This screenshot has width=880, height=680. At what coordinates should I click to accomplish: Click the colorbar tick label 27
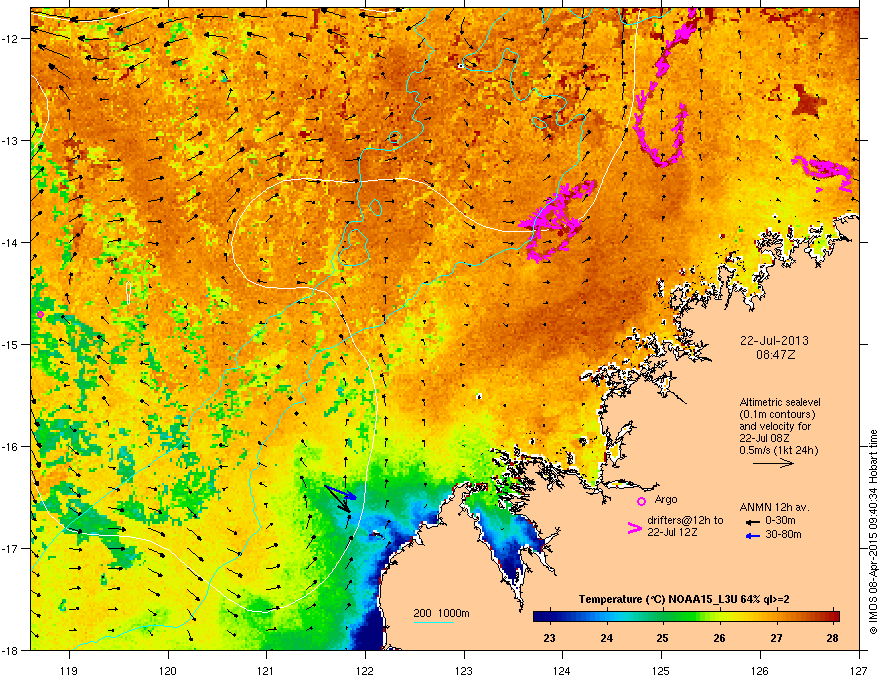pos(776,638)
